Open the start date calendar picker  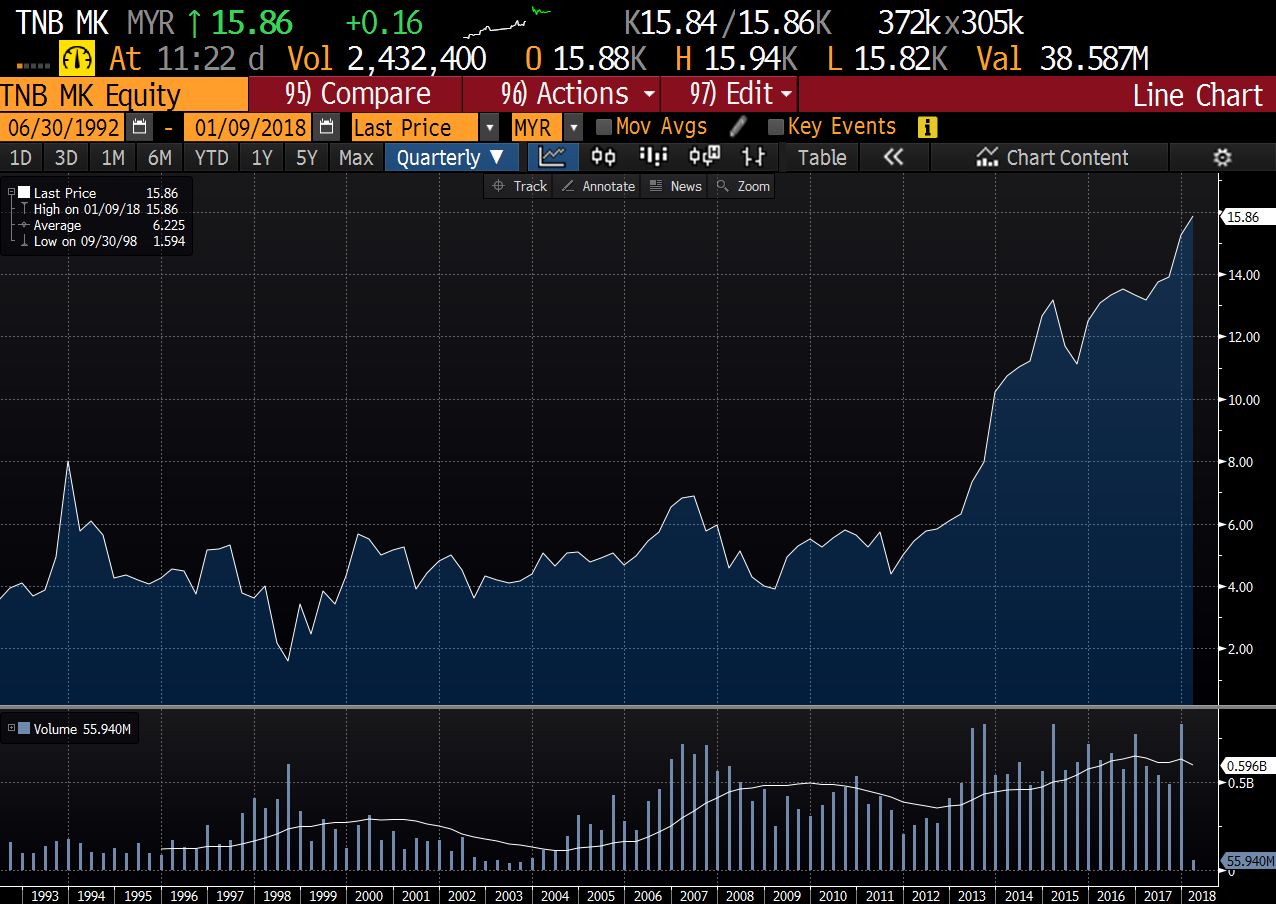pyautogui.click(x=140, y=127)
